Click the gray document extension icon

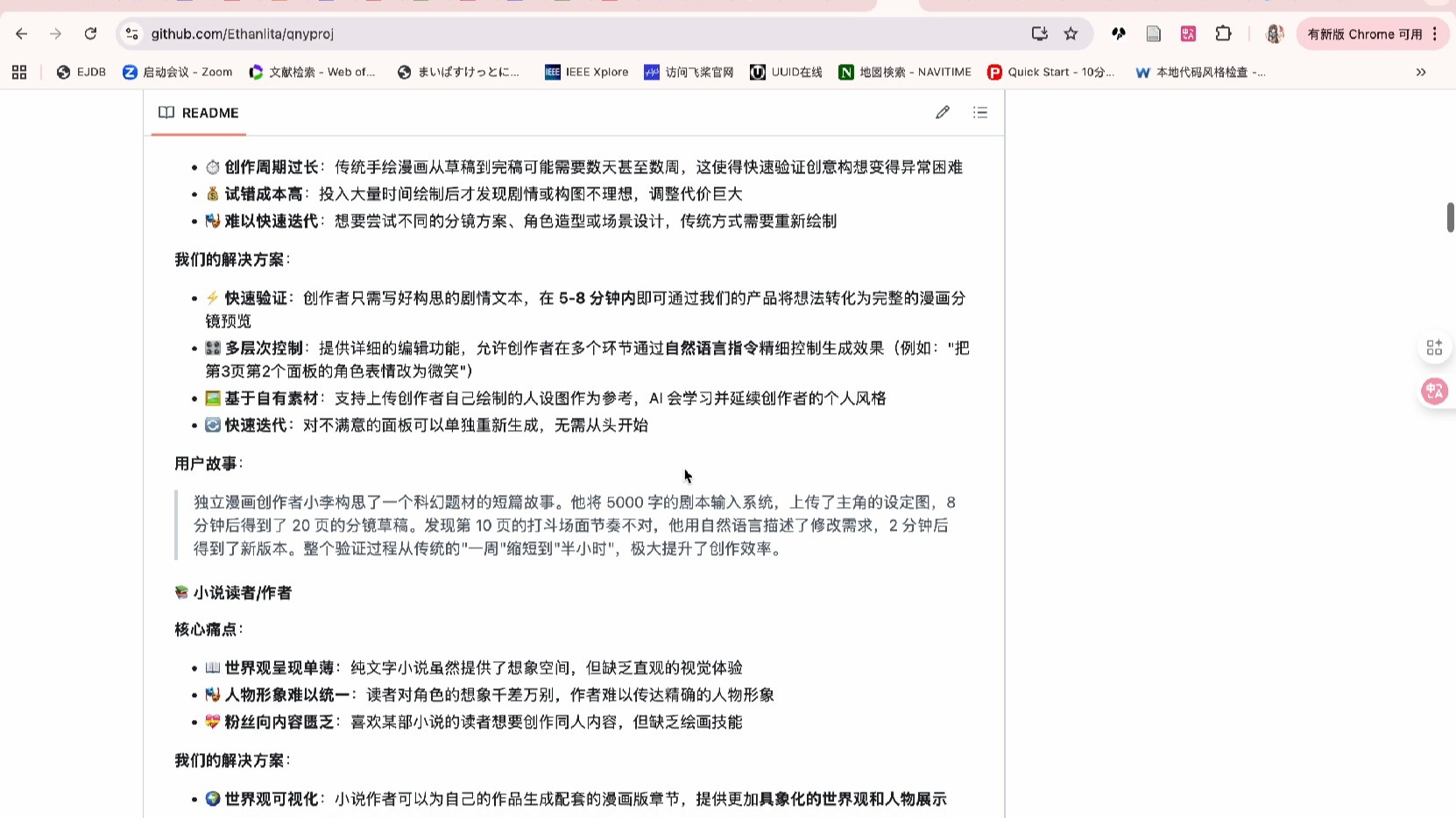point(1154,34)
